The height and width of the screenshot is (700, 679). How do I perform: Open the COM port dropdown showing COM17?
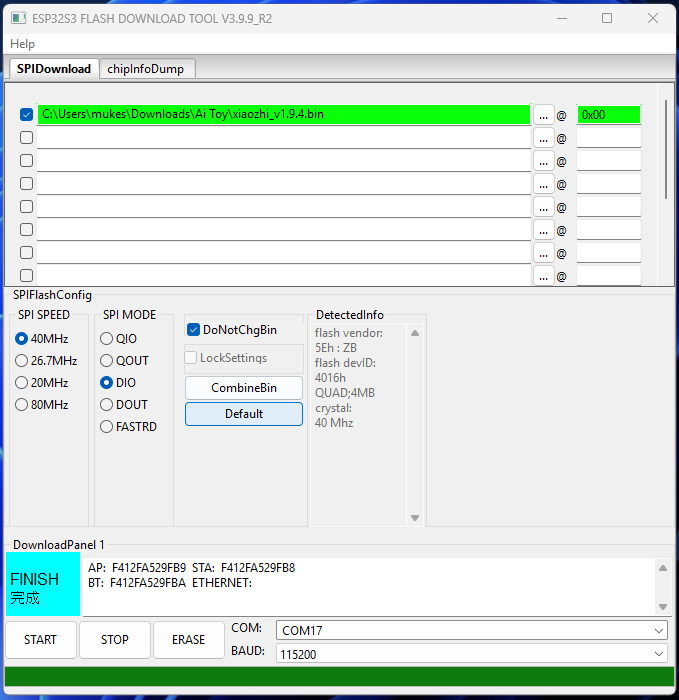(x=472, y=630)
